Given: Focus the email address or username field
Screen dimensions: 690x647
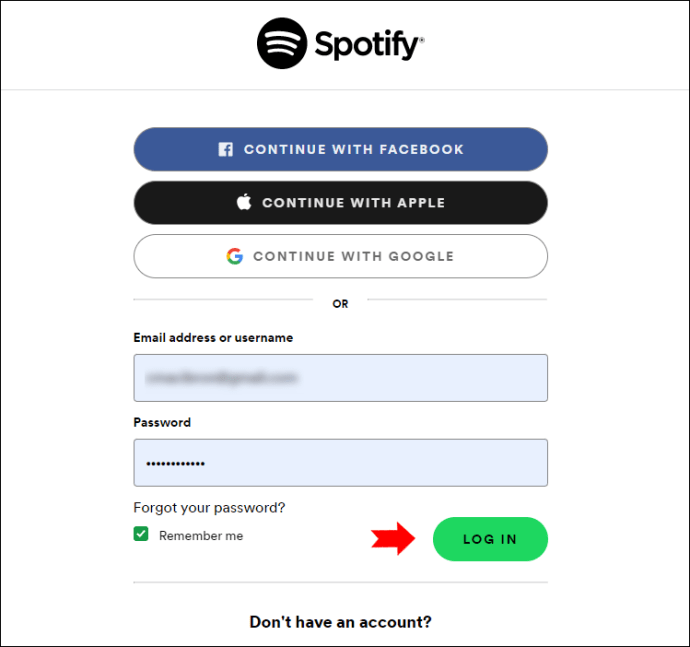Looking at the screenshot, I should 341,378.
